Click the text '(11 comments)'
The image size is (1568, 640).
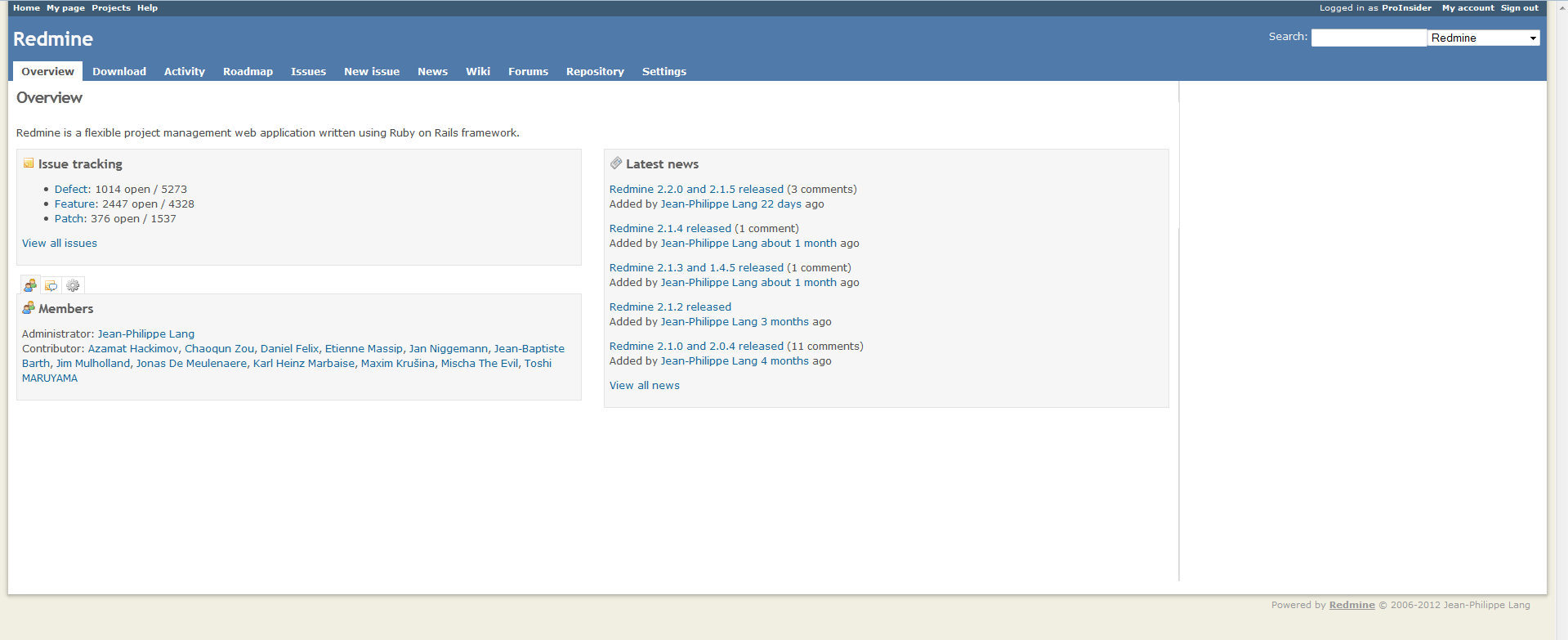coord(825,346)
